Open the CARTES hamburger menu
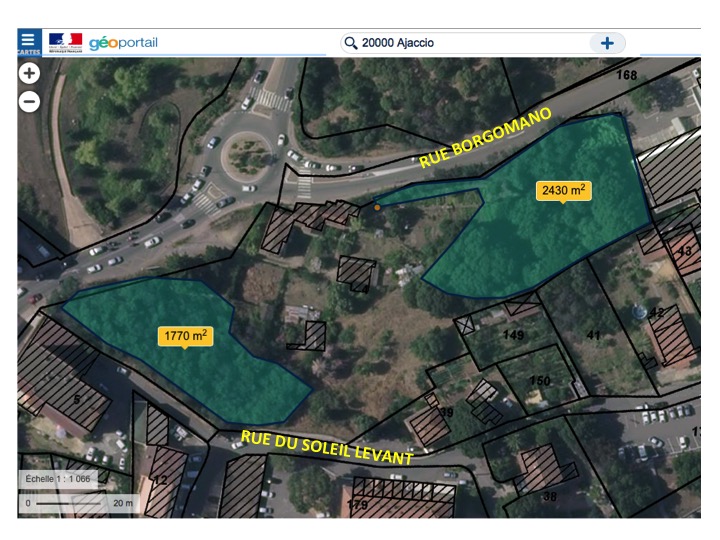This screenshot has width=720, height=540. tap(29, 43)
